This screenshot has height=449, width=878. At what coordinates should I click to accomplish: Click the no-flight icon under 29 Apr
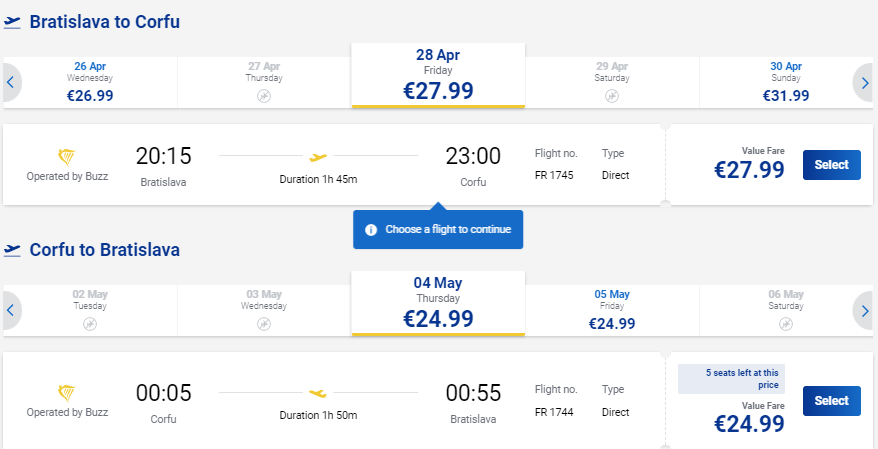pyautogui.click(x=612, y=96)
